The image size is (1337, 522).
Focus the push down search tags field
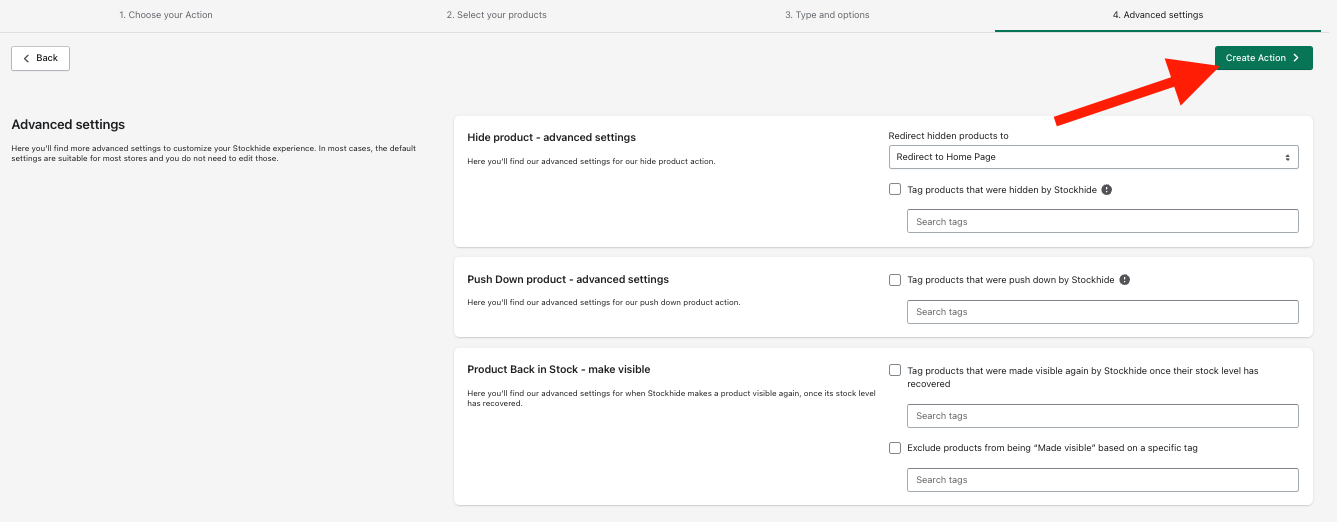coord(1102,312)
